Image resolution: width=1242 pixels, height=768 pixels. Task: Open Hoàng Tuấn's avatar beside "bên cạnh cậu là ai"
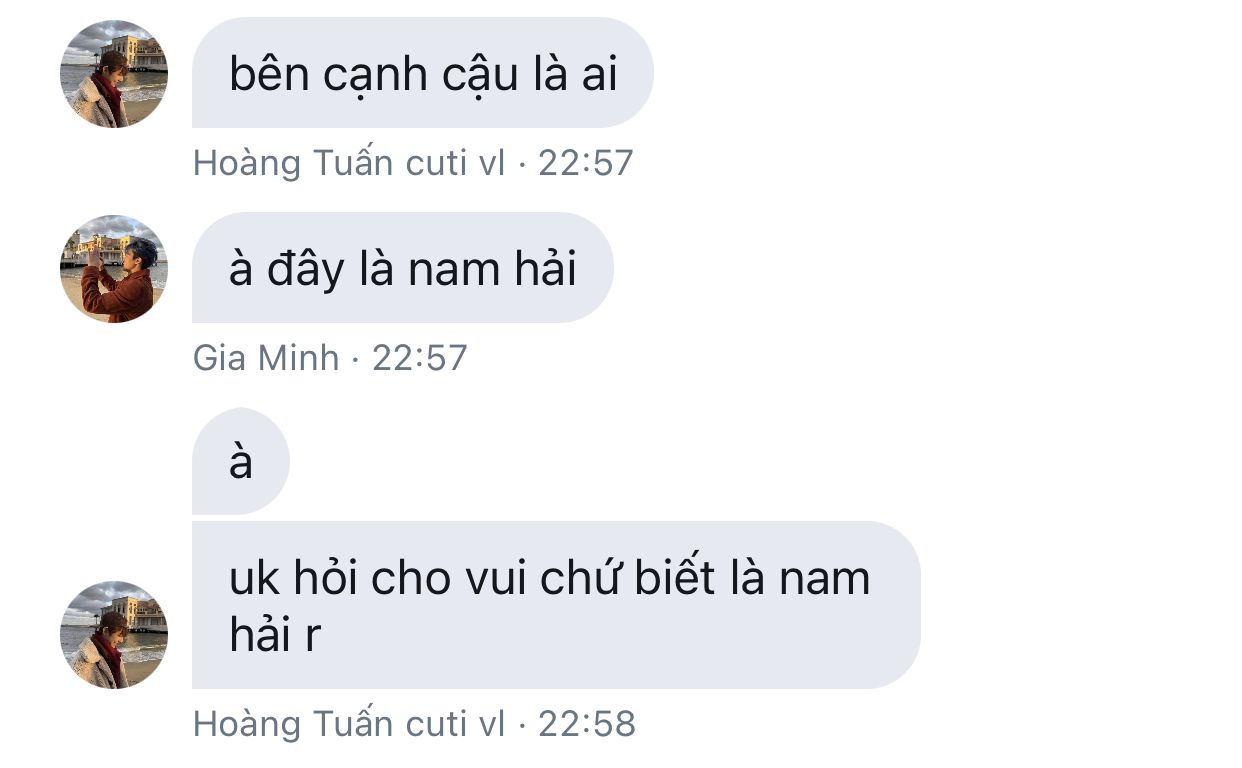[114, 74]
